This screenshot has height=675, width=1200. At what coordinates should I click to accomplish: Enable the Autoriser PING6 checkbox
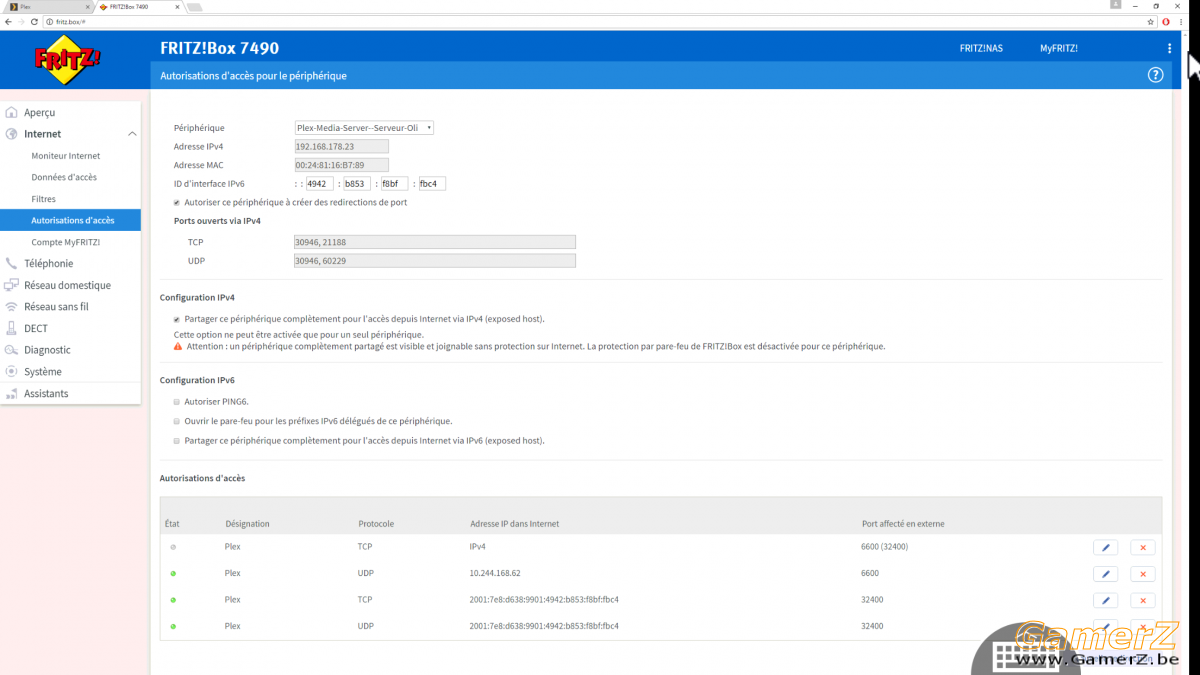click(x=177, y=402)
